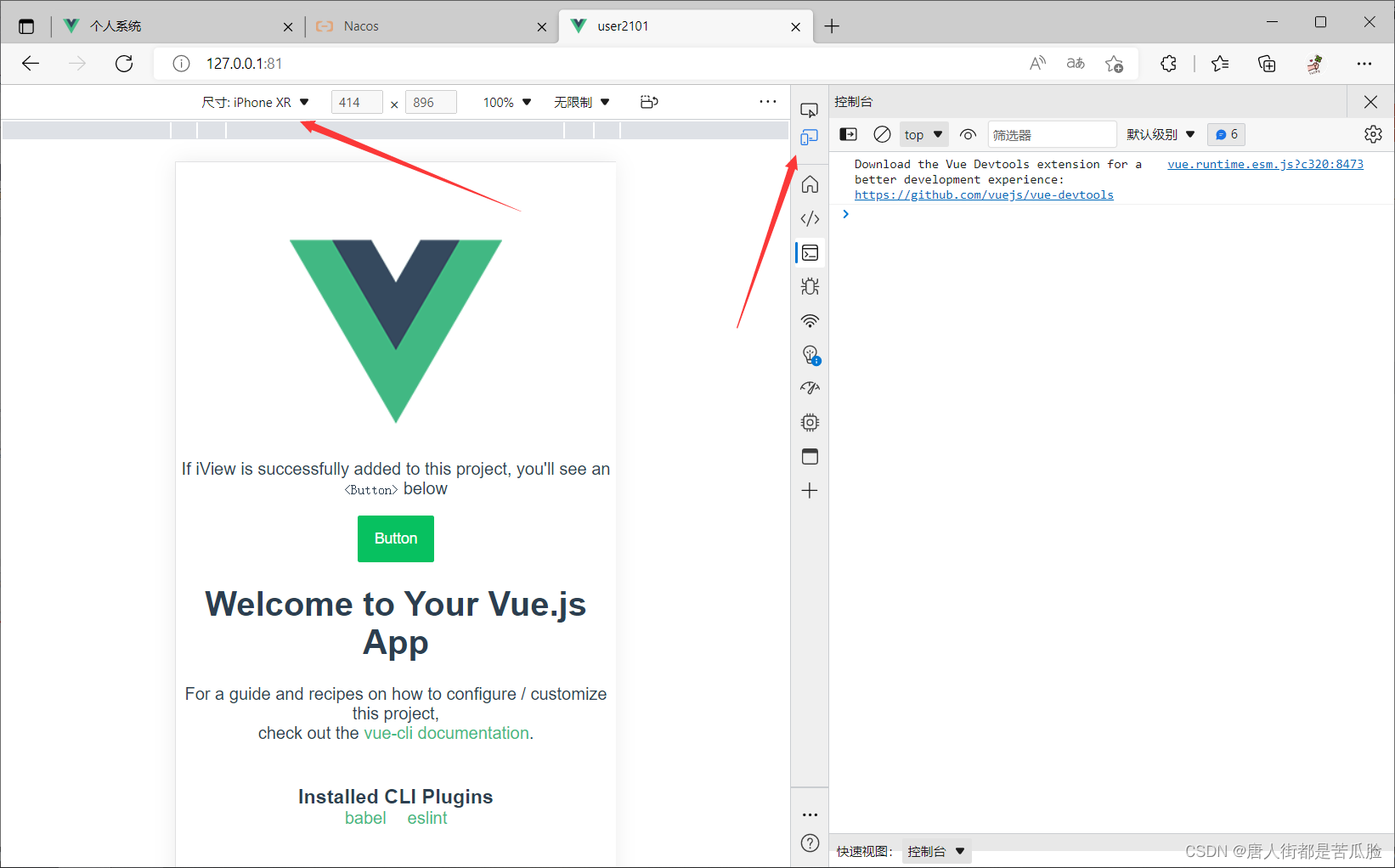Close the DevTools panel

1370,102
